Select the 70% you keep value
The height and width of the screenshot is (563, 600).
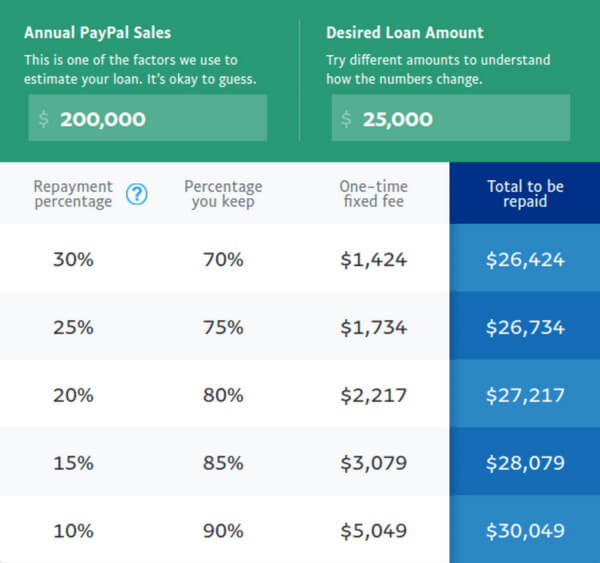pos(223,259)
